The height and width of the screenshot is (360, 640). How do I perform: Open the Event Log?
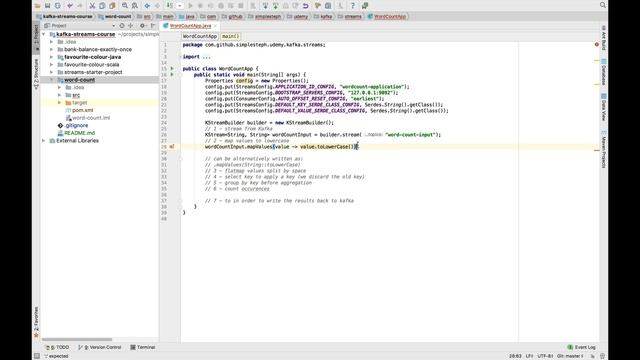tap(582, 347)
